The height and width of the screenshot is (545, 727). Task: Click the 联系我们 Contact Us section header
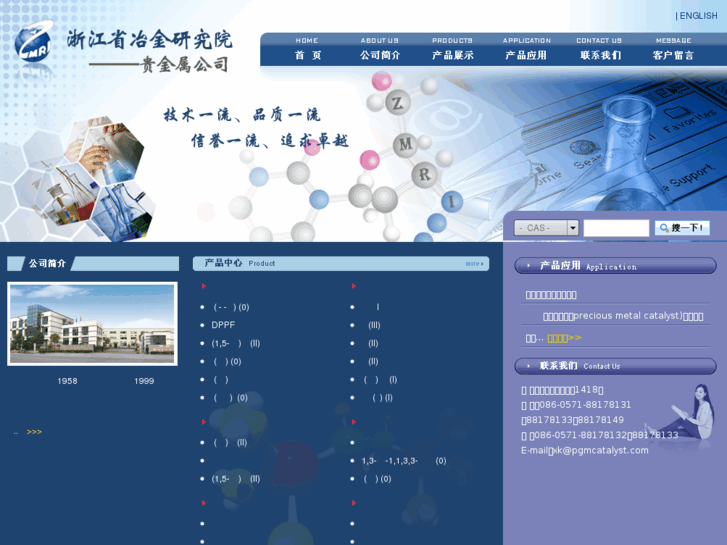(x=615, y=366)
